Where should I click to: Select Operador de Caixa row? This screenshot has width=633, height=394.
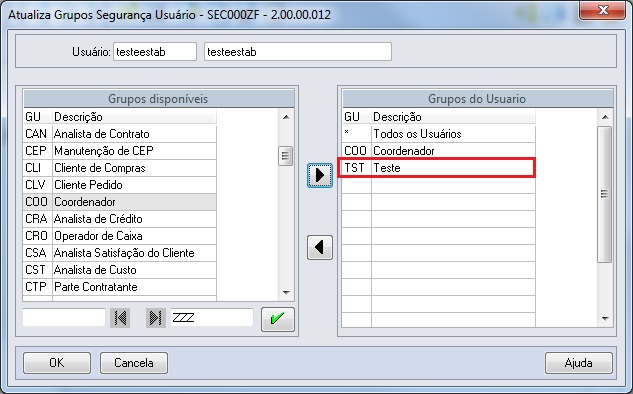[120, 236]
